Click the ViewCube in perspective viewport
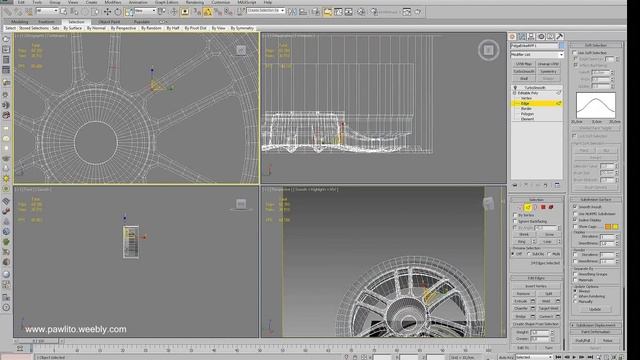 (488, 203)
